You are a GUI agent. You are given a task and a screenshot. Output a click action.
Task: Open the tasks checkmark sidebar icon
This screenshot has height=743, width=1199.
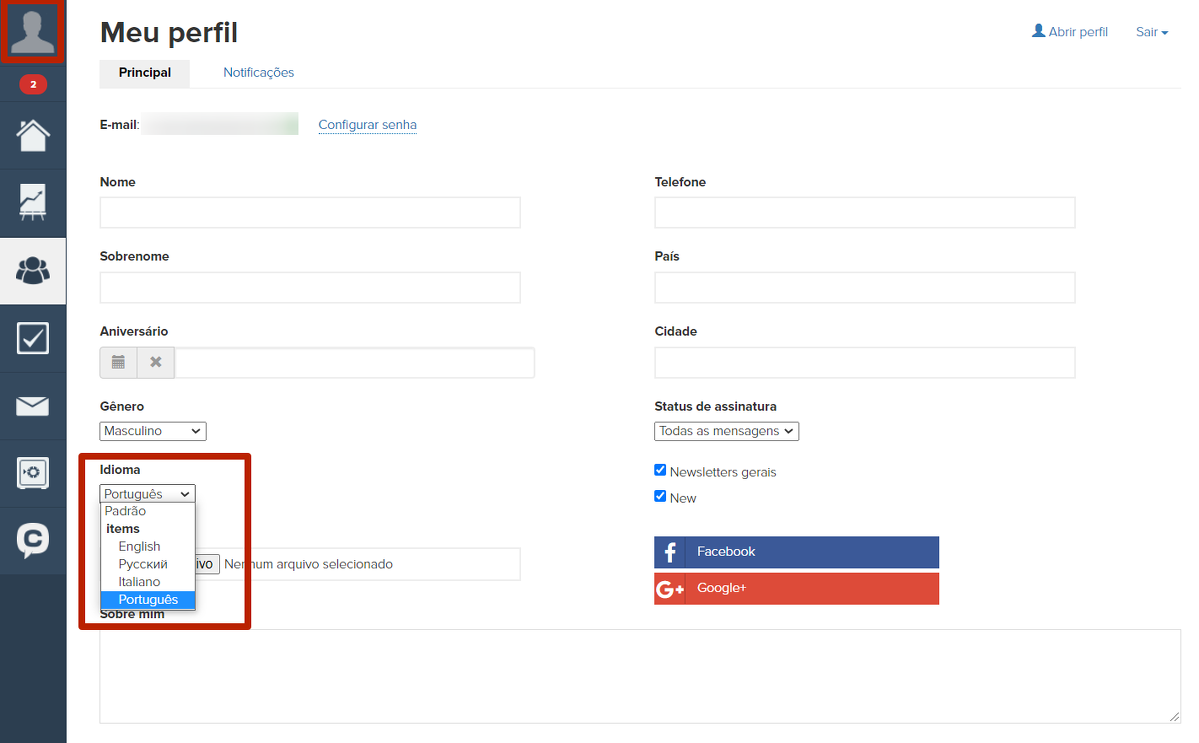(33, 338)
